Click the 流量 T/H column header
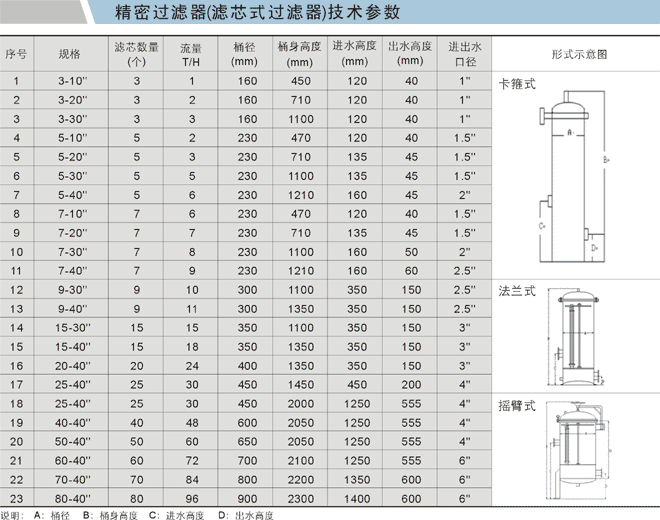The width and height of the screenshot is (660, 520). click(x=191, y=53)
